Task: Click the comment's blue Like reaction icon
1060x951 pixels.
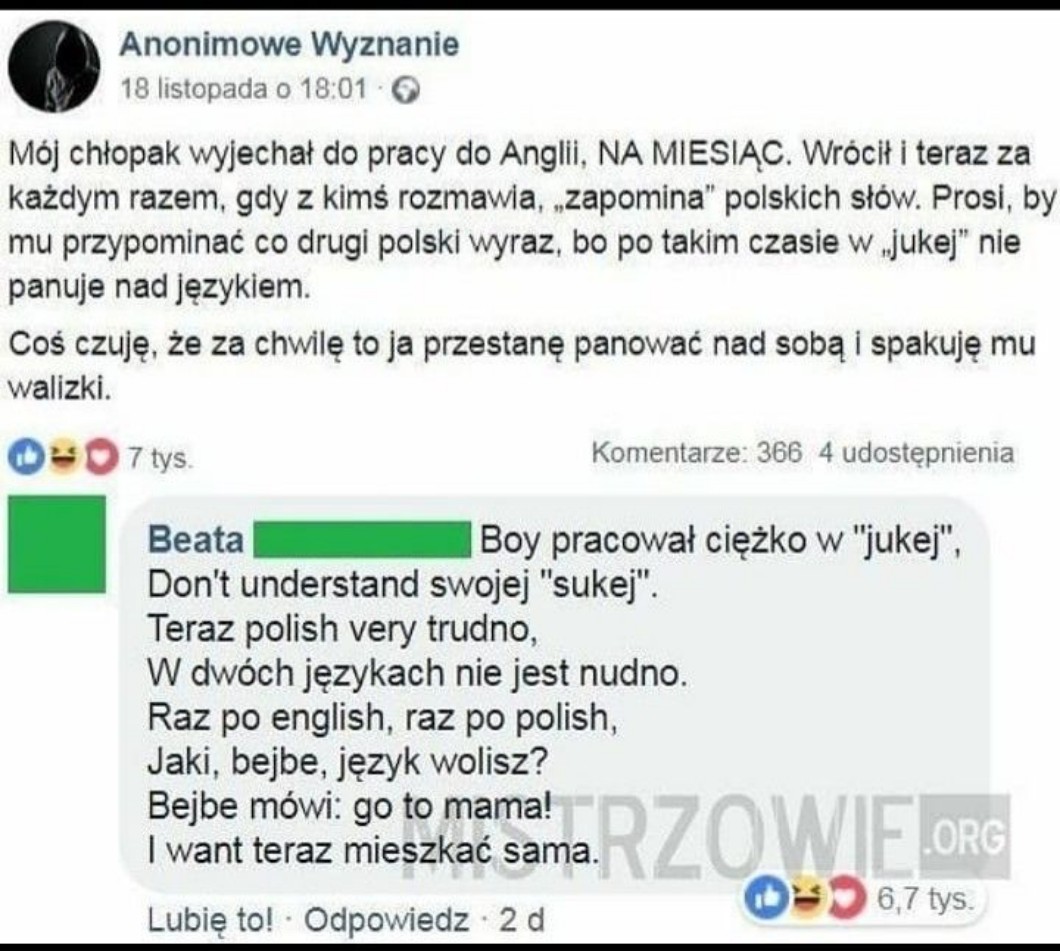Action: [767, 898]
